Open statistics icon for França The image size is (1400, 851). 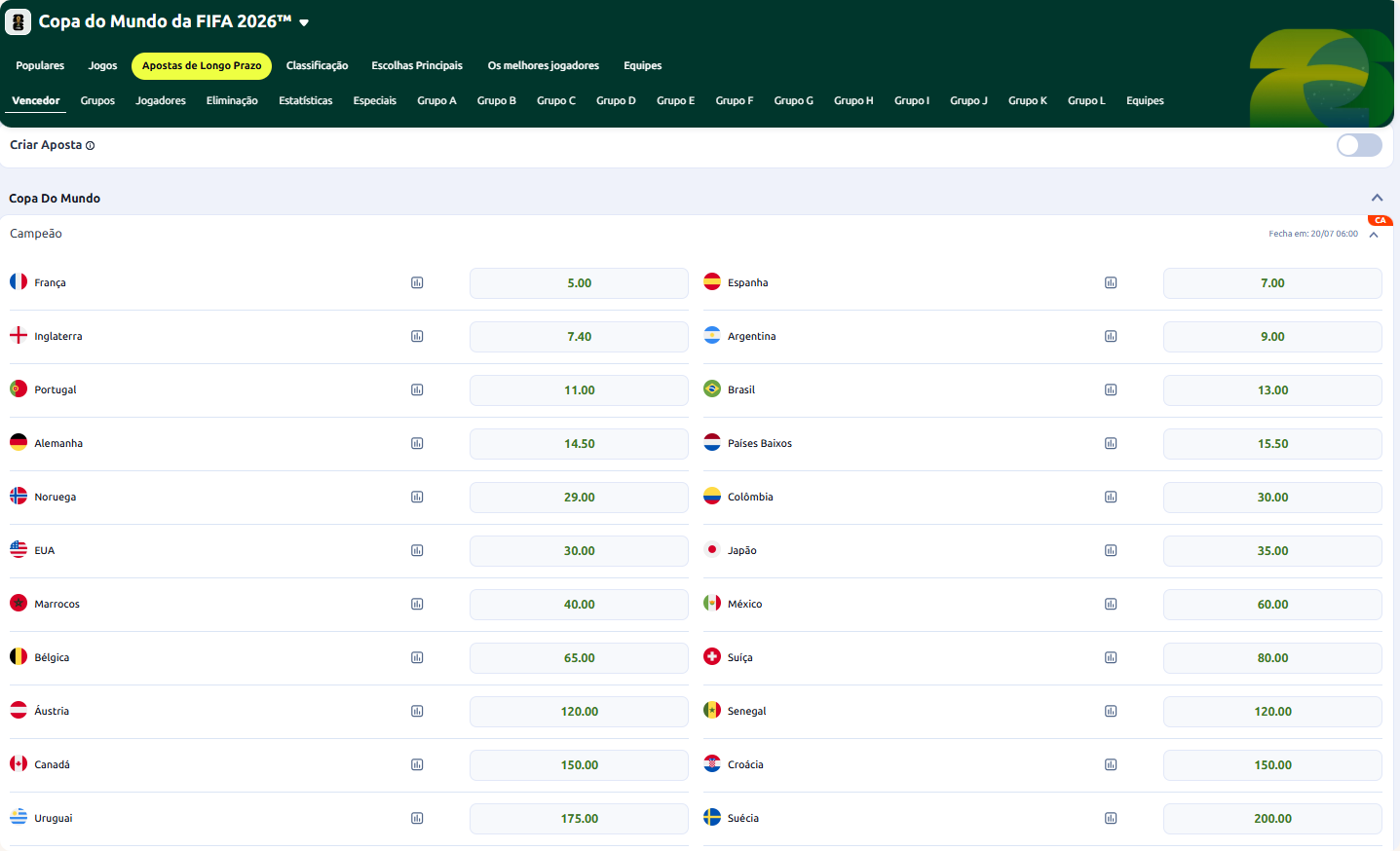417,283
